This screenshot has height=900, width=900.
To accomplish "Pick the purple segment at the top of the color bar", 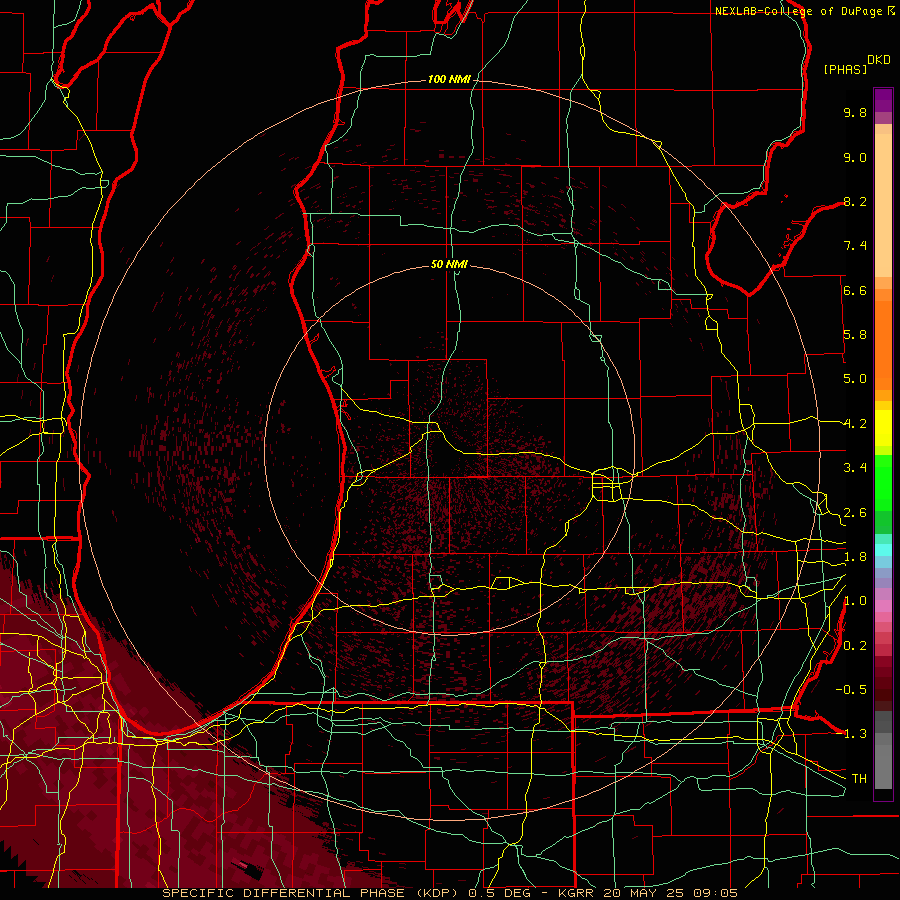I will (883, 100).
